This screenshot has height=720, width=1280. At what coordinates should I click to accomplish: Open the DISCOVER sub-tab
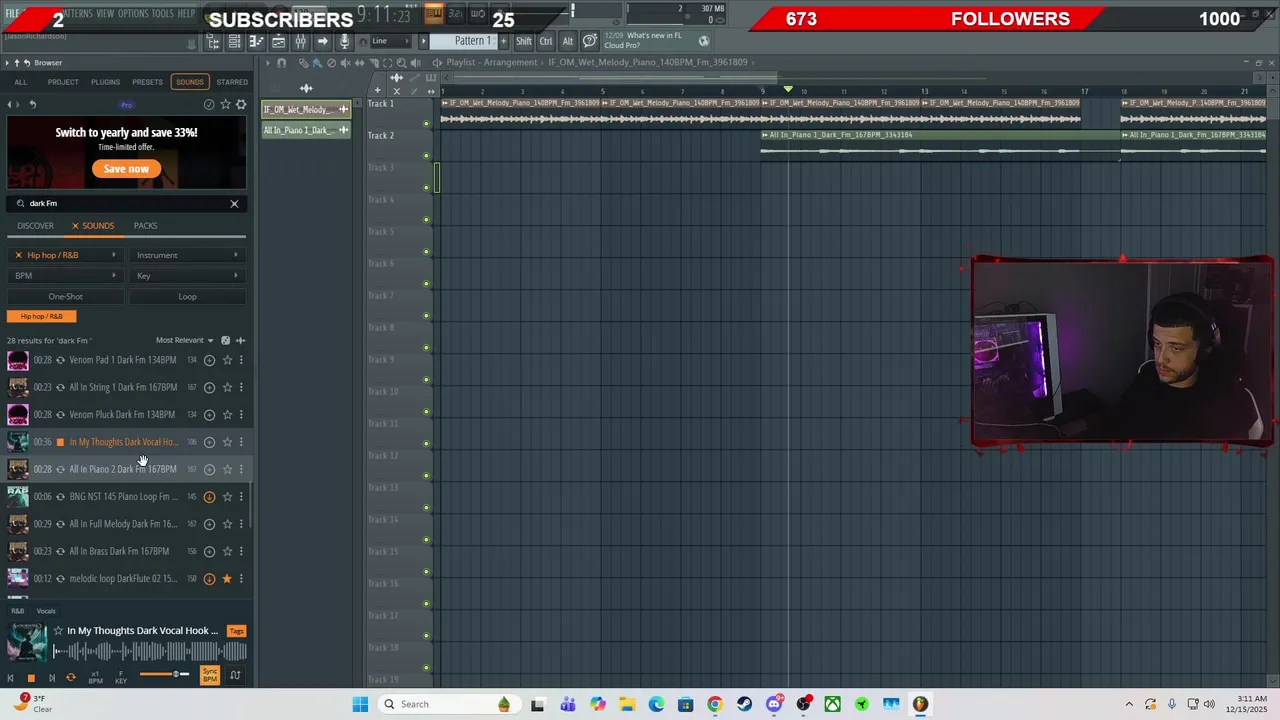click(x=35, y=226)
